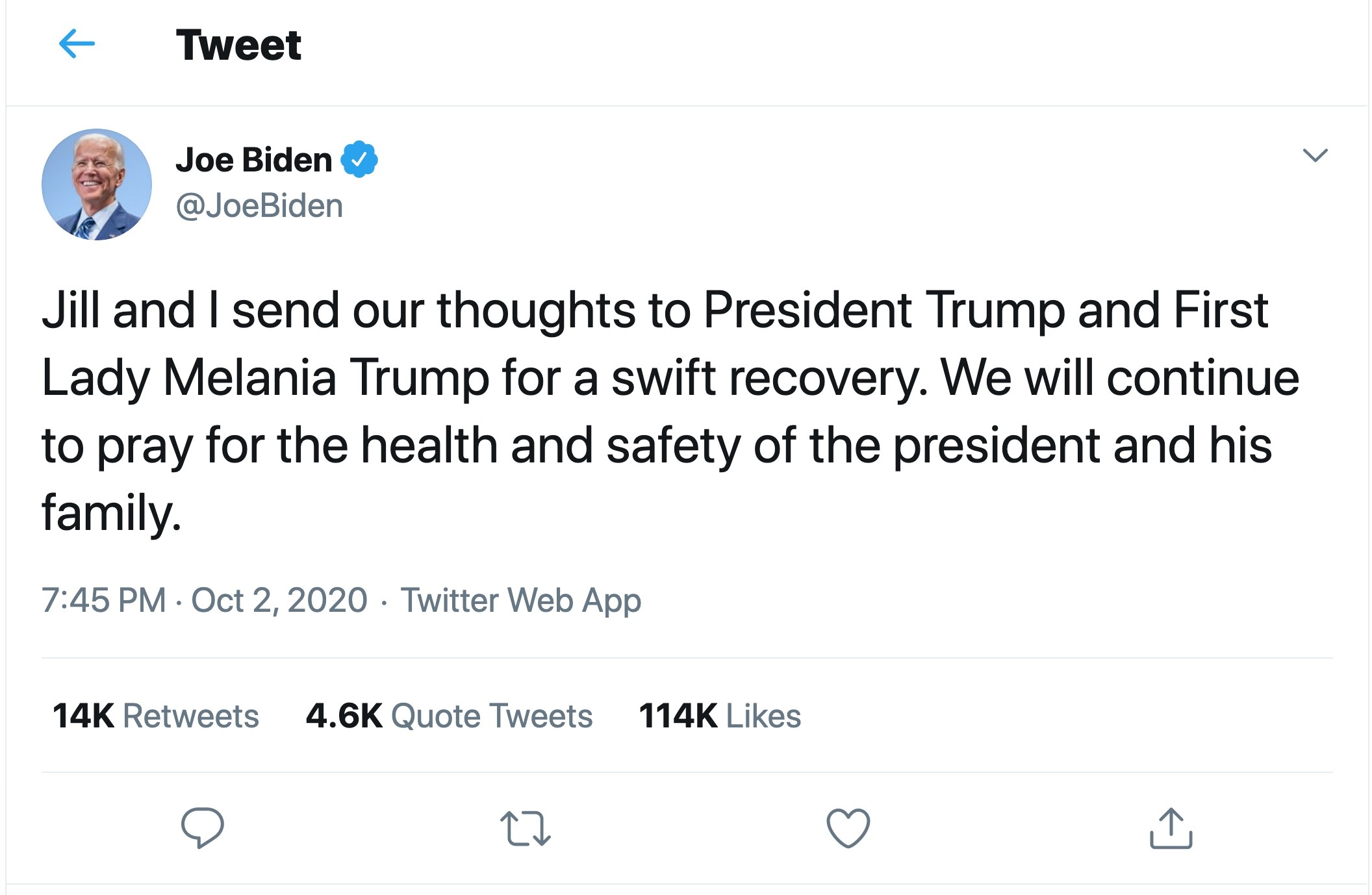Like the tweet with the heart icon
Viewport: 1372px width, 895px height.
coord(847,827)
